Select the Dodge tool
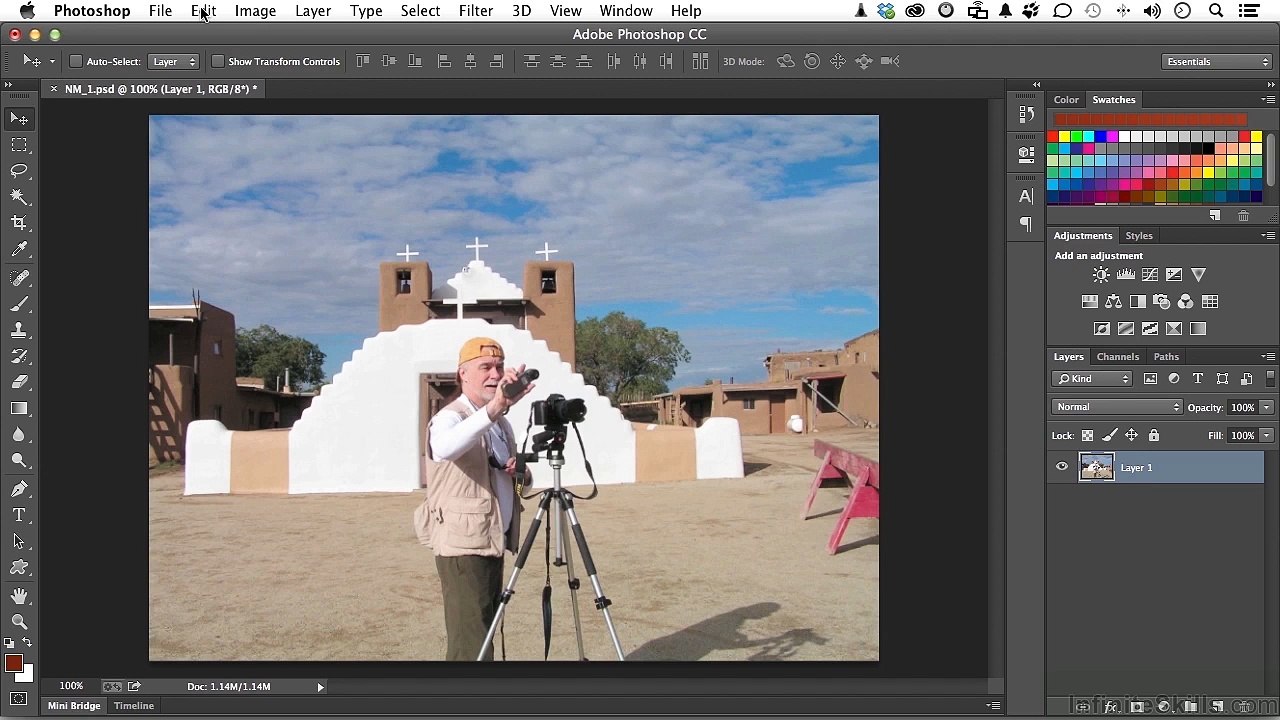The image size is (1280, 720). point(19,460)
